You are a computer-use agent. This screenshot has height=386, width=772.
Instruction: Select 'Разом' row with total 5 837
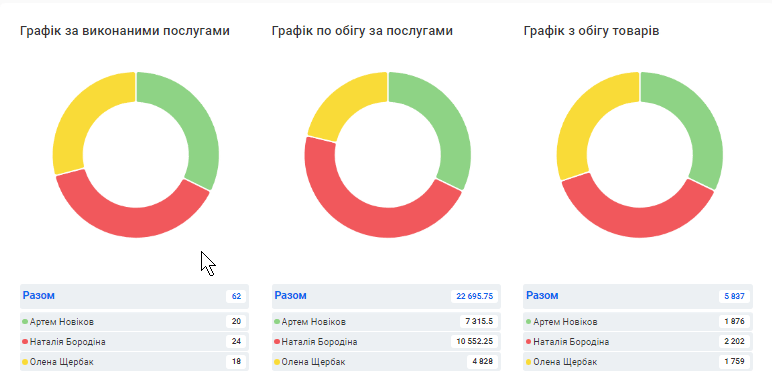(638, 296)
